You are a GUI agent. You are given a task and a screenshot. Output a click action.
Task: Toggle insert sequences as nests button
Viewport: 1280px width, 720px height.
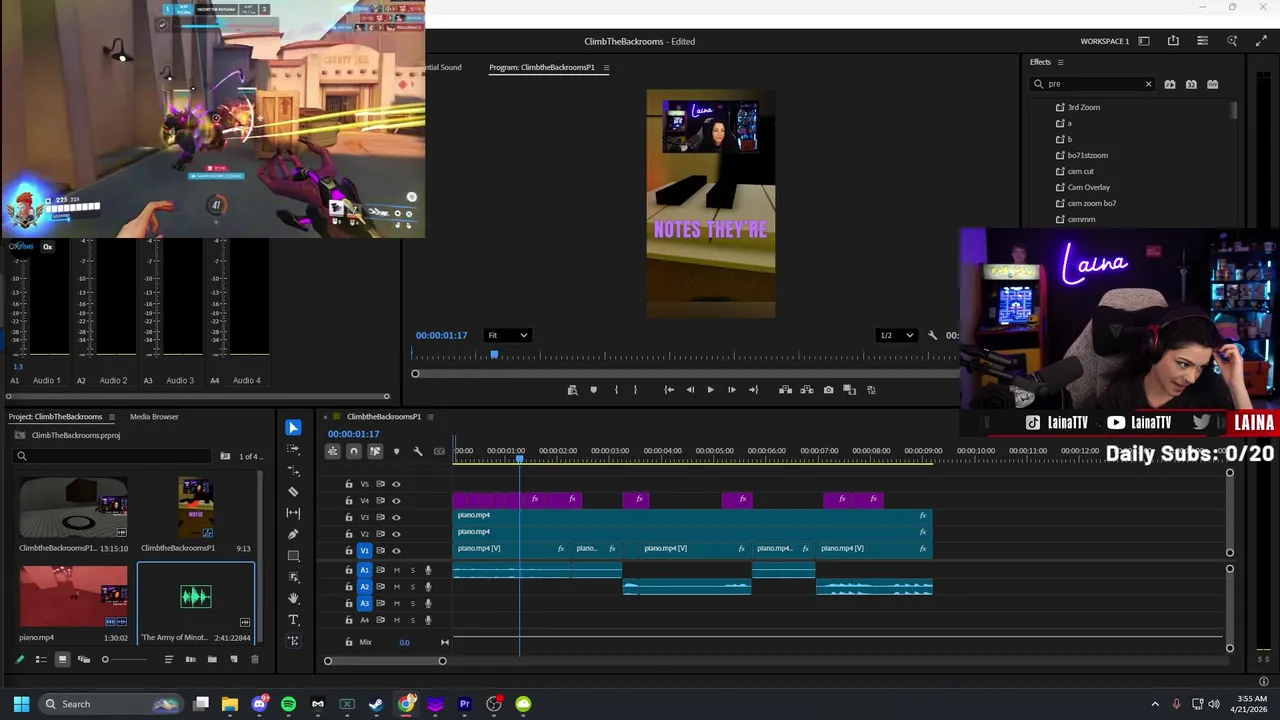point(333,452)
